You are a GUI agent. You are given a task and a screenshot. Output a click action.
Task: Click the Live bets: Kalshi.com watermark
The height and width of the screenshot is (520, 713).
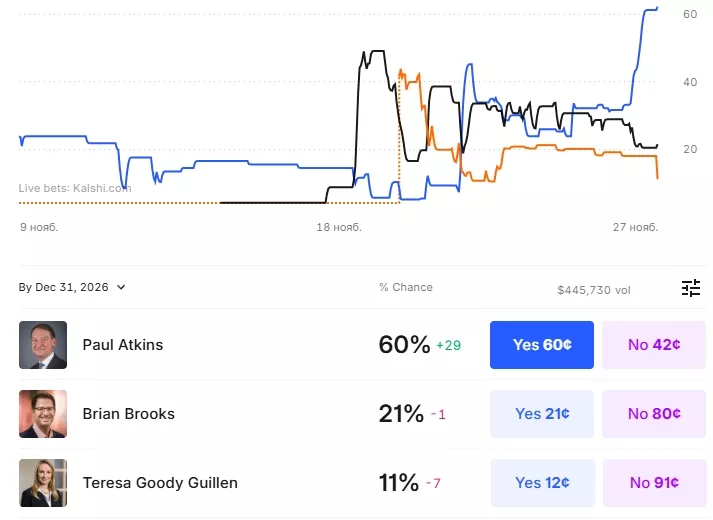(x=74, y=187)
